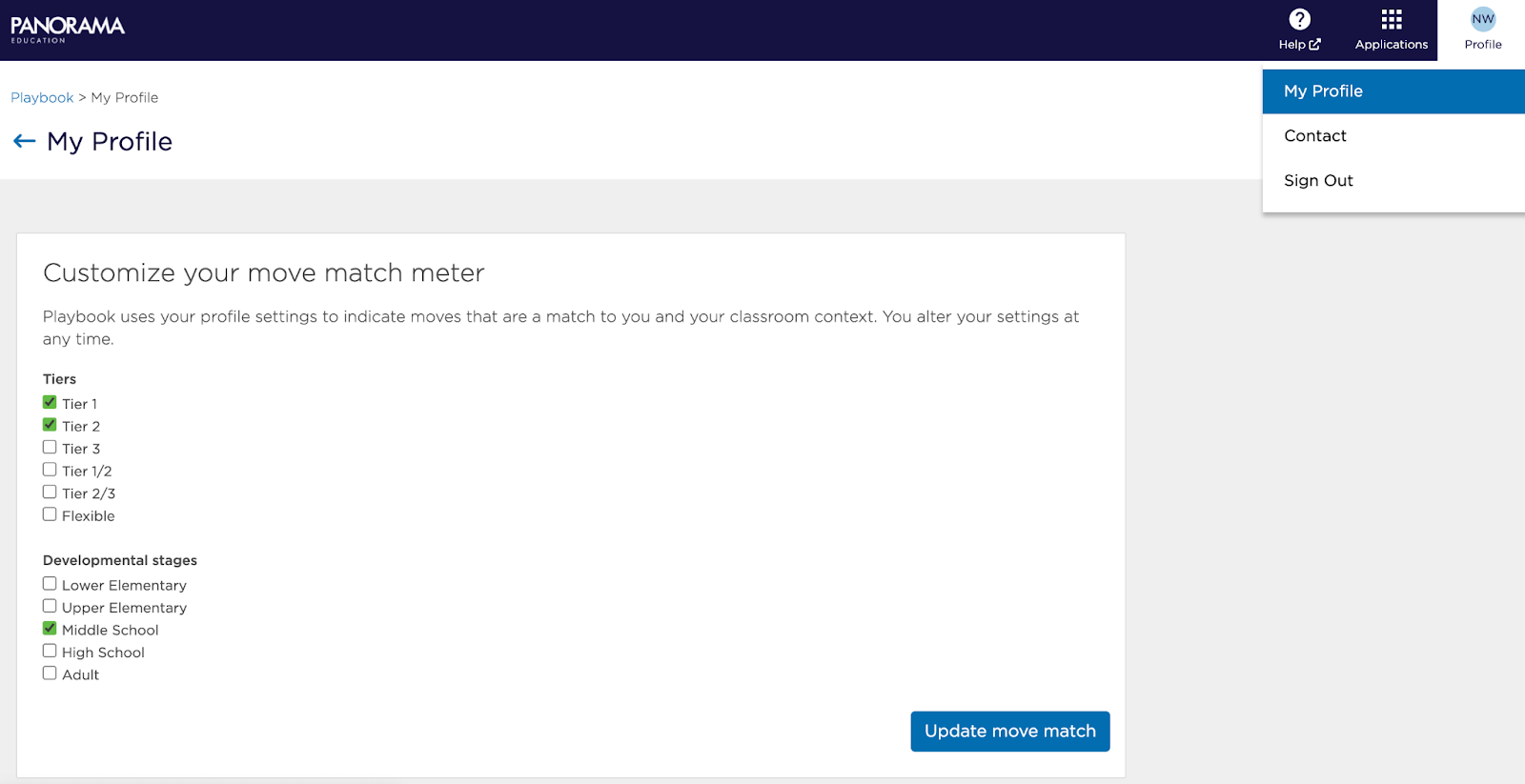Choose My Profile in the dropdown menu

1393,91
